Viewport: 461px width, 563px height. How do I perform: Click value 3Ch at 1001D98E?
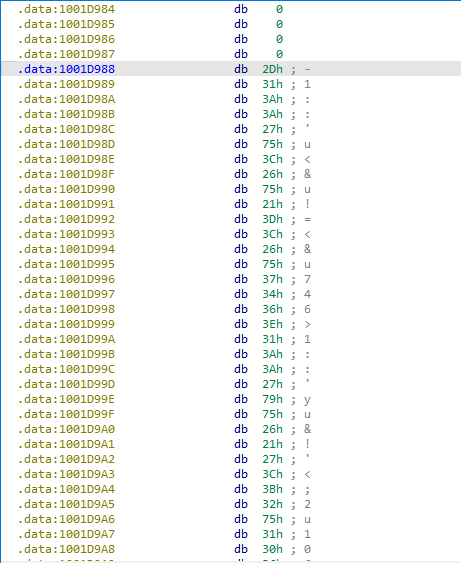[x=272, y=159]
